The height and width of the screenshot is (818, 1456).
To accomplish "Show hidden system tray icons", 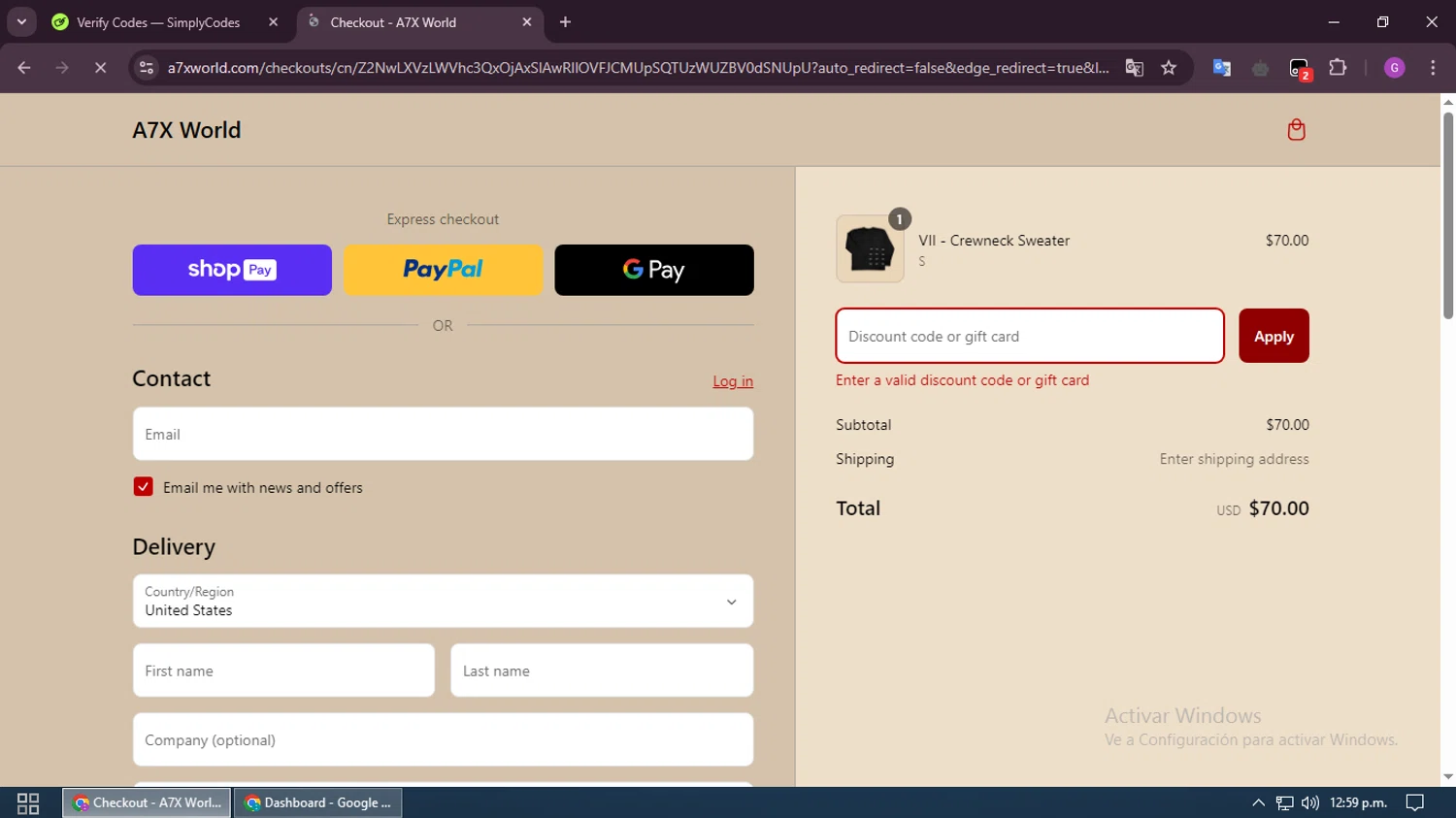I will click(1258, 803).
